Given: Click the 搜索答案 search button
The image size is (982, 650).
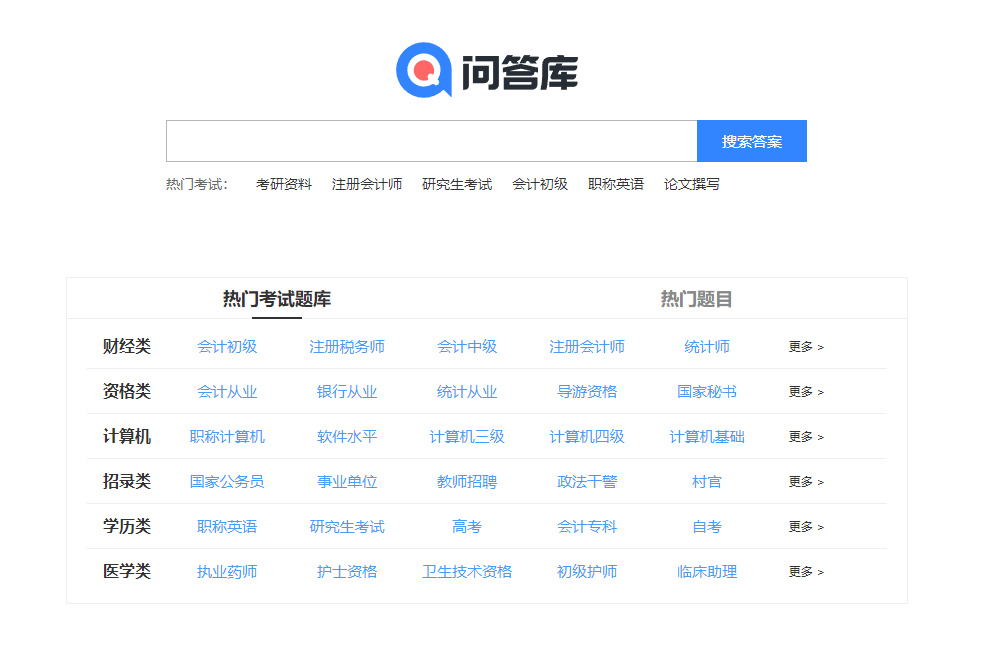Looking at the screenshot, I should [751, 140].
